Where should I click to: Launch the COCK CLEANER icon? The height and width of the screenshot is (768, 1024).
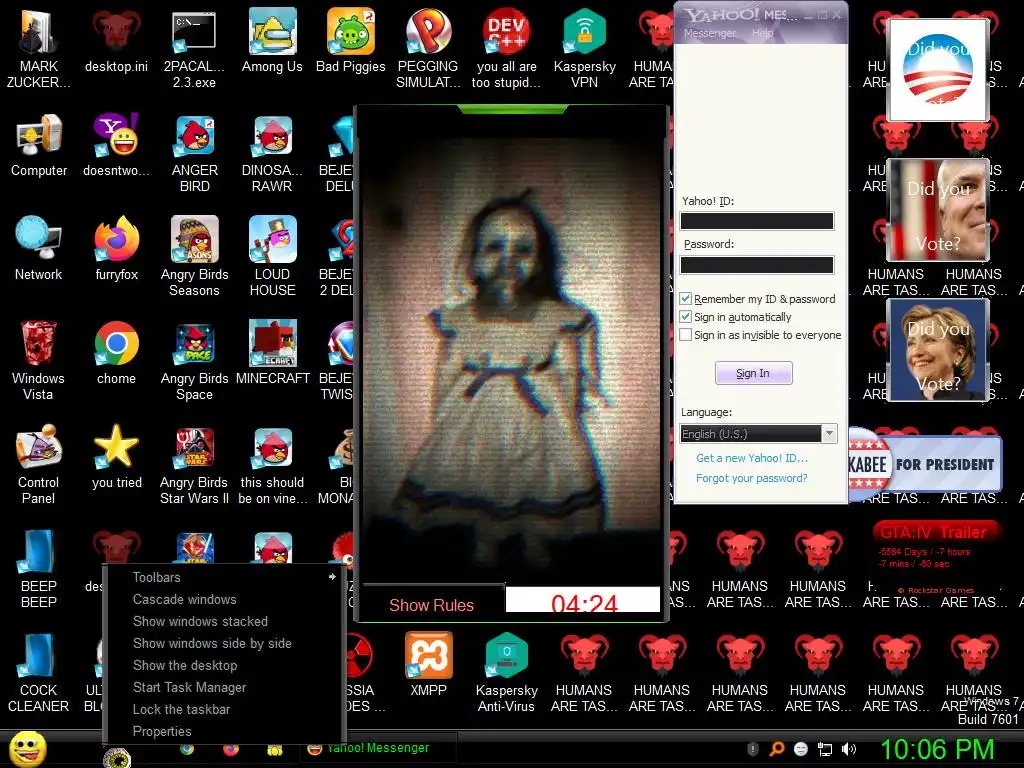[x=39, y=673]
